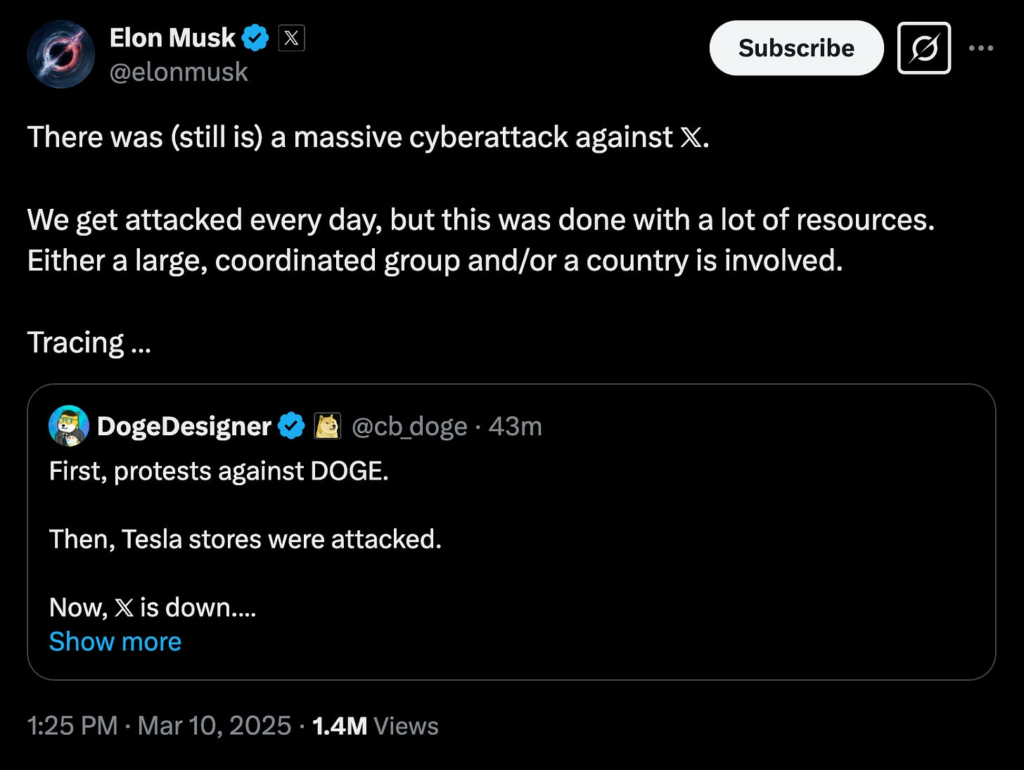Click DogeDesigner's display name
The image size is (1024, 770).
coord(185,425)
